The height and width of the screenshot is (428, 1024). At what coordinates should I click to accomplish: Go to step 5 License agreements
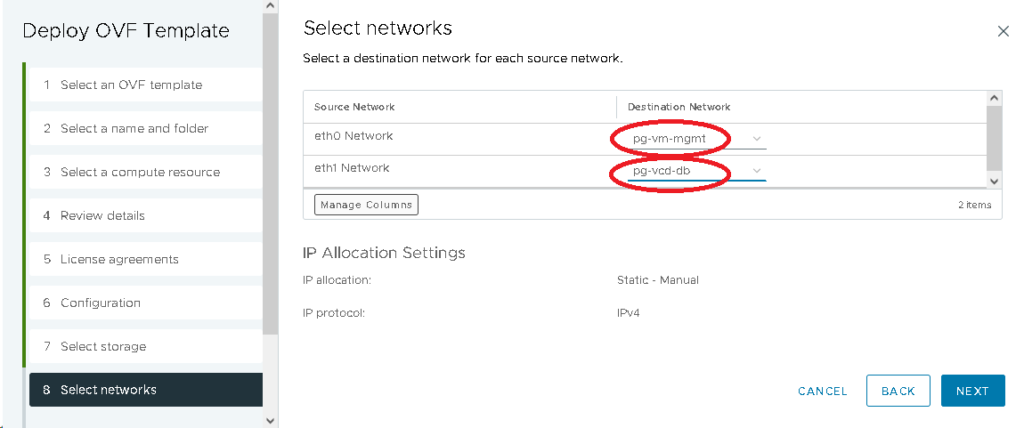[x=119, y=259]
